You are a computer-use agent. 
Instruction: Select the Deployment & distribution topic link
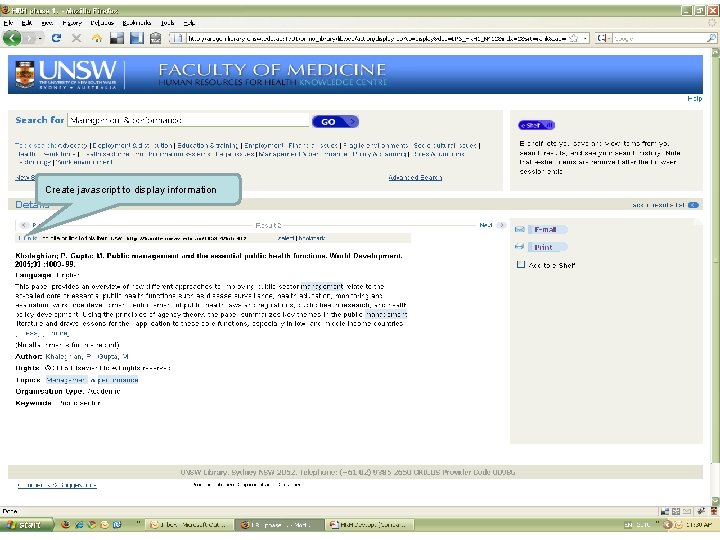(132, 145)
